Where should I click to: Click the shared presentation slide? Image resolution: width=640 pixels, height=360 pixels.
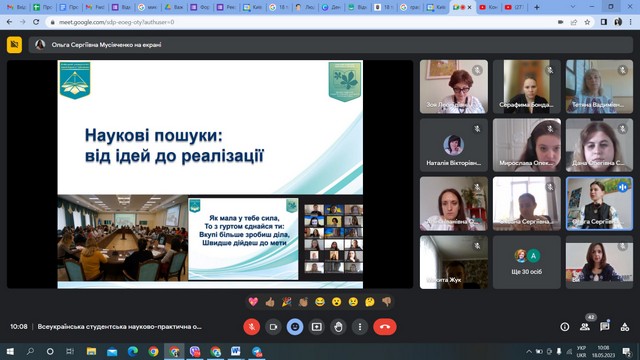[x=210, y=174]
